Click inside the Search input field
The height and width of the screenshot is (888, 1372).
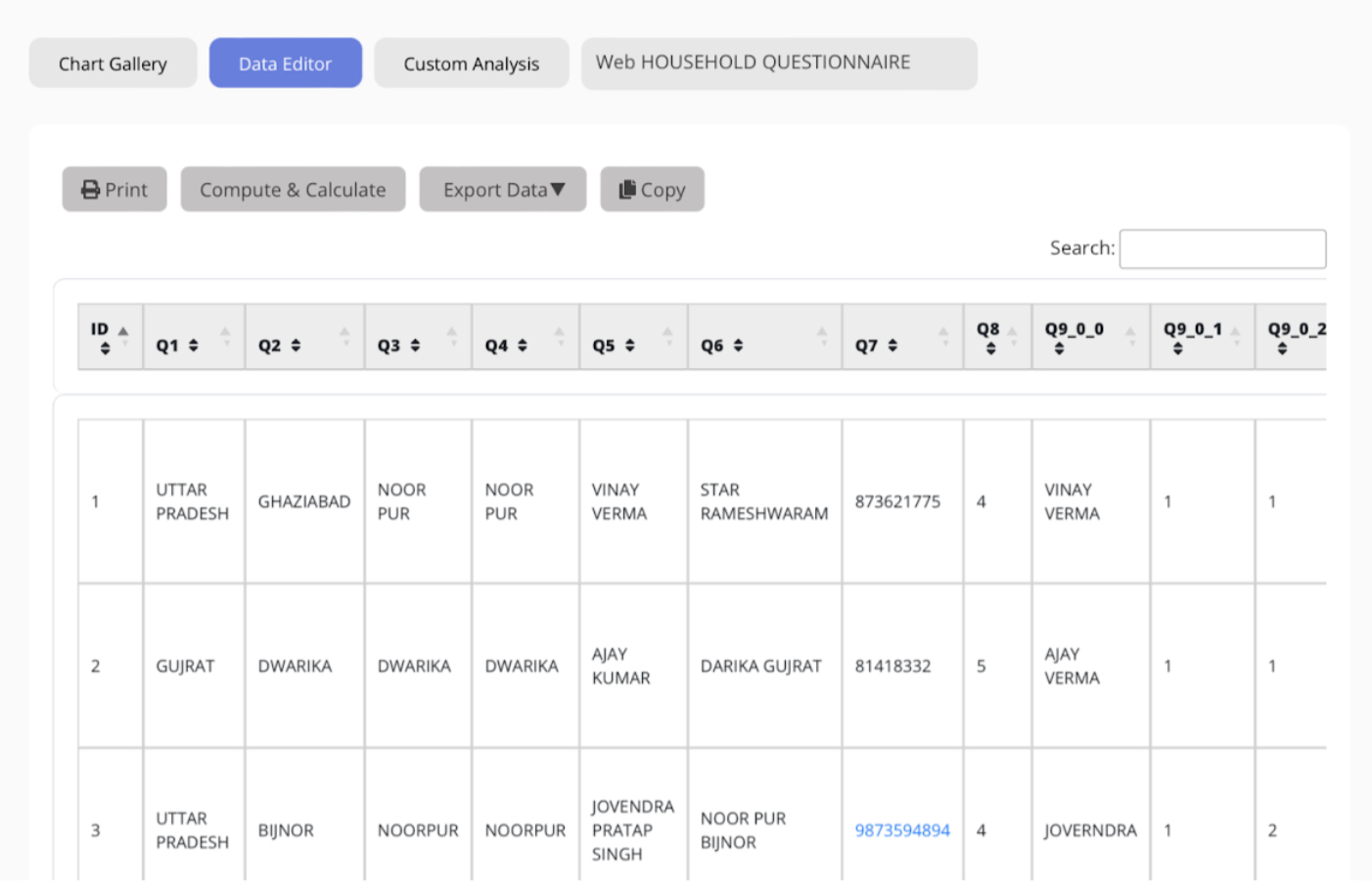pyautogui.click(x=1221, y=248)
